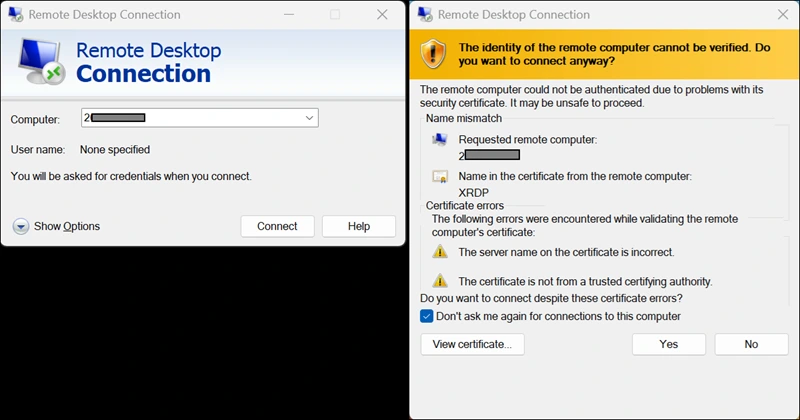Click the Connect button
Screen dimensions: 800x420
click(277, 226)
